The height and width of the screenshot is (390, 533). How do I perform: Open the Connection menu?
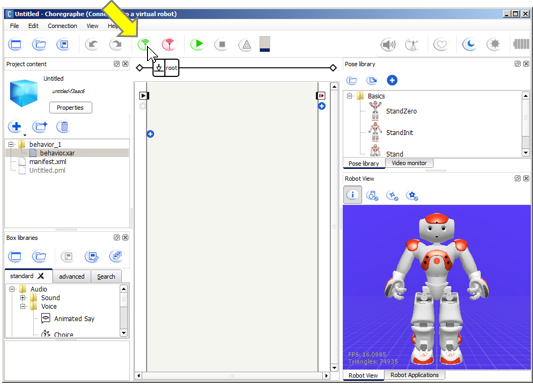click(62, 26)
